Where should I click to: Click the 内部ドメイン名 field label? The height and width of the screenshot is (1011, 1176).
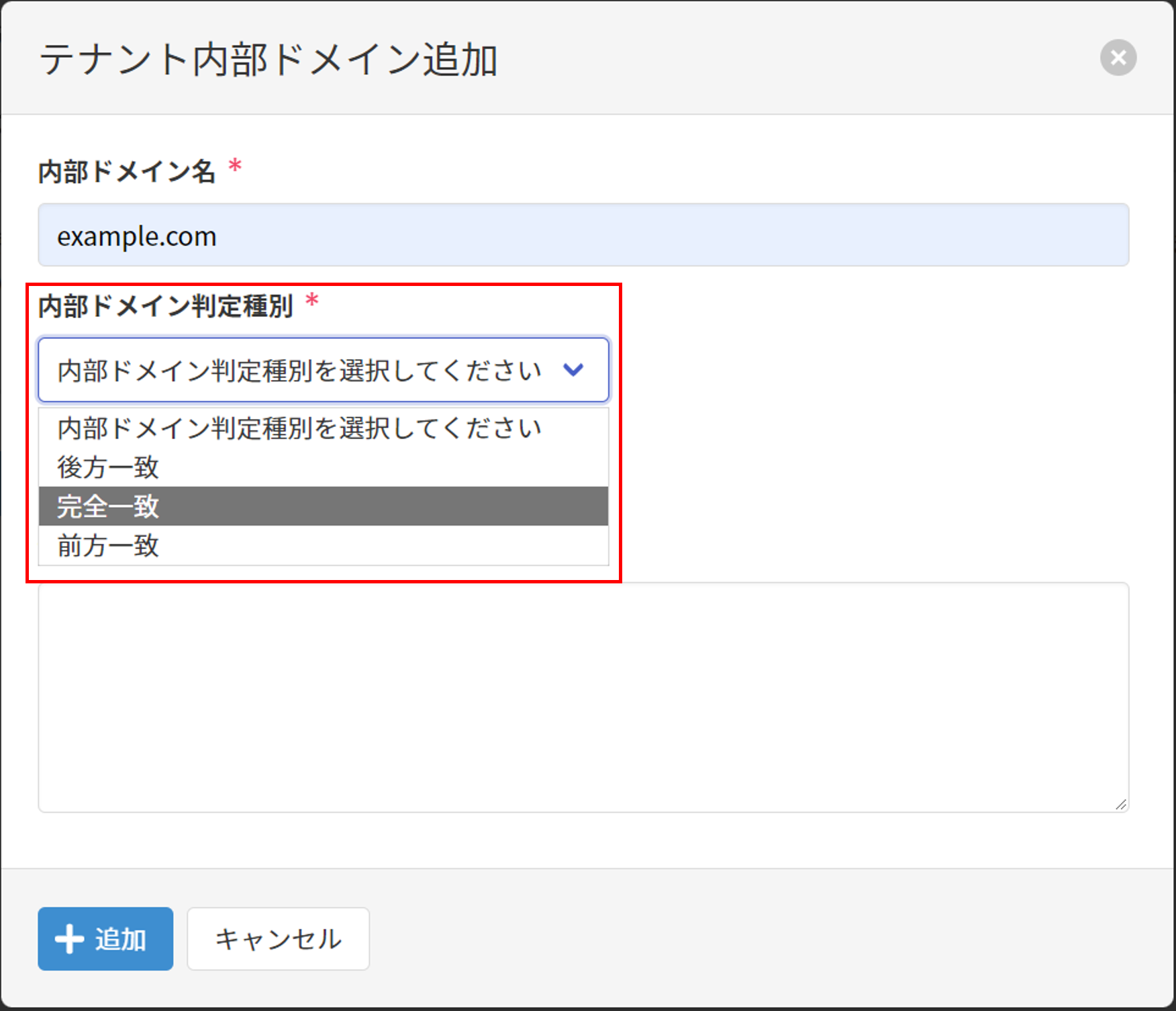click(127, 172)
